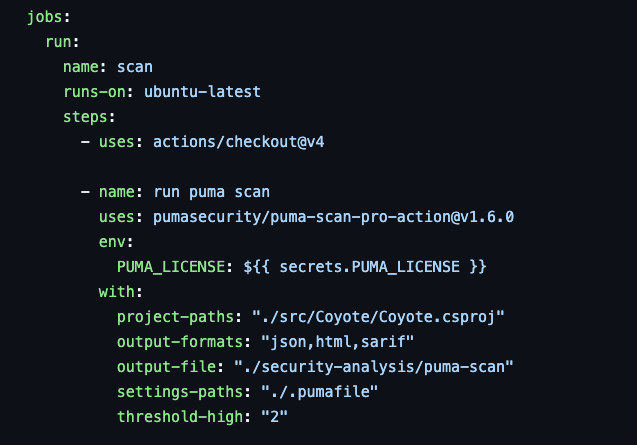Image resolution: width=637 pixels, height=445 pixels.
Task: Click the "json,html,sarif" value string
Action: point(328,342)
